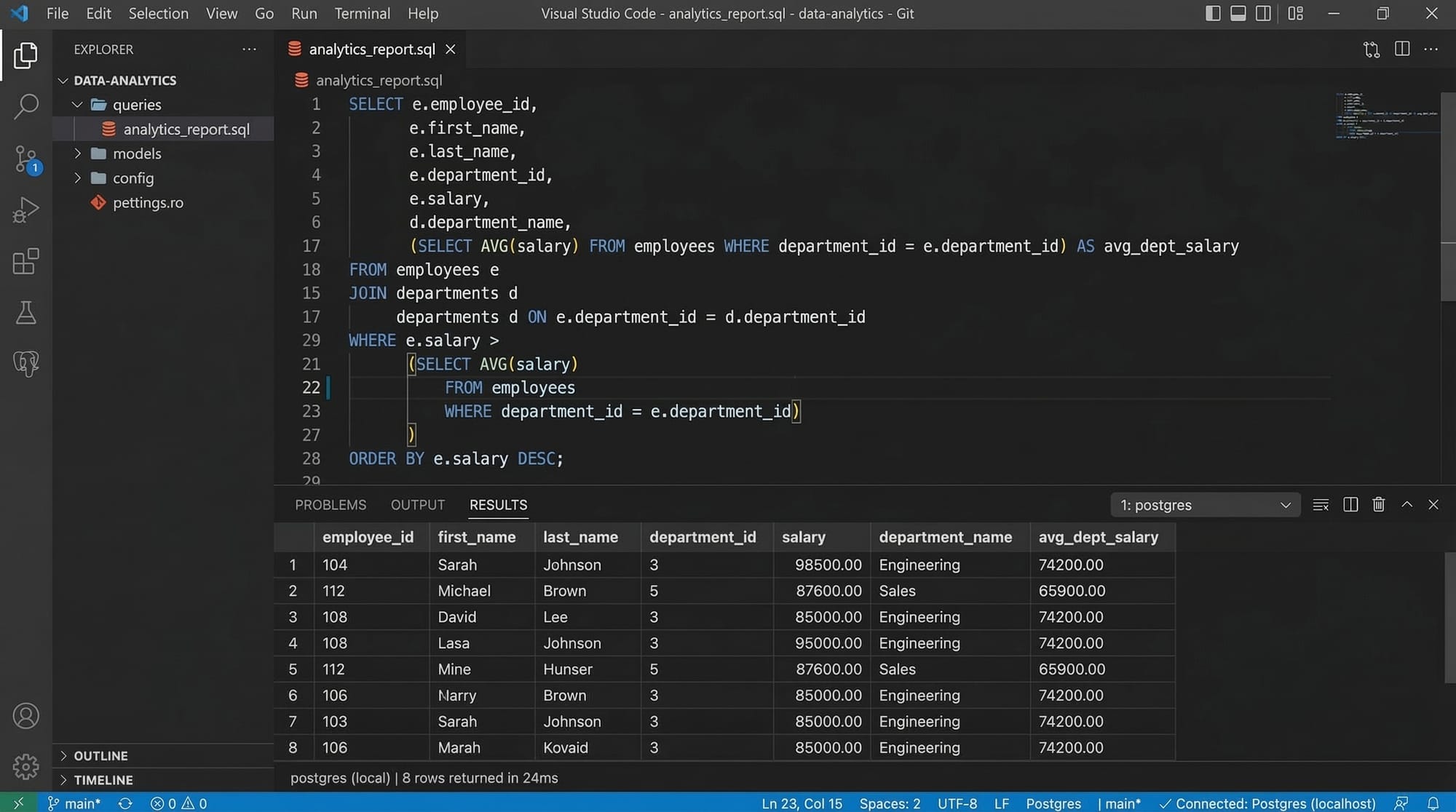Click Connected: Postgres (localhost) status
Viewport: 1456px width, 812px height.
(1267, 803)
